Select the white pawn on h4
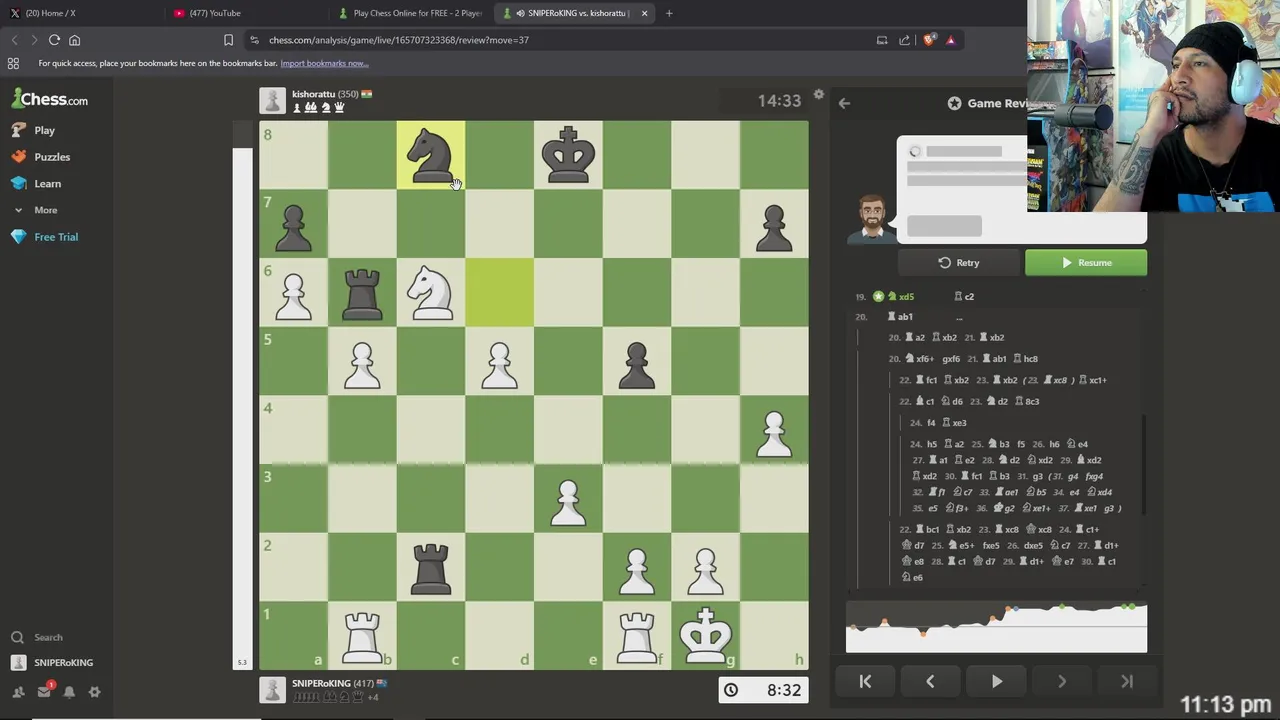This screenshot has width=1280, height=720. [774, 430]
